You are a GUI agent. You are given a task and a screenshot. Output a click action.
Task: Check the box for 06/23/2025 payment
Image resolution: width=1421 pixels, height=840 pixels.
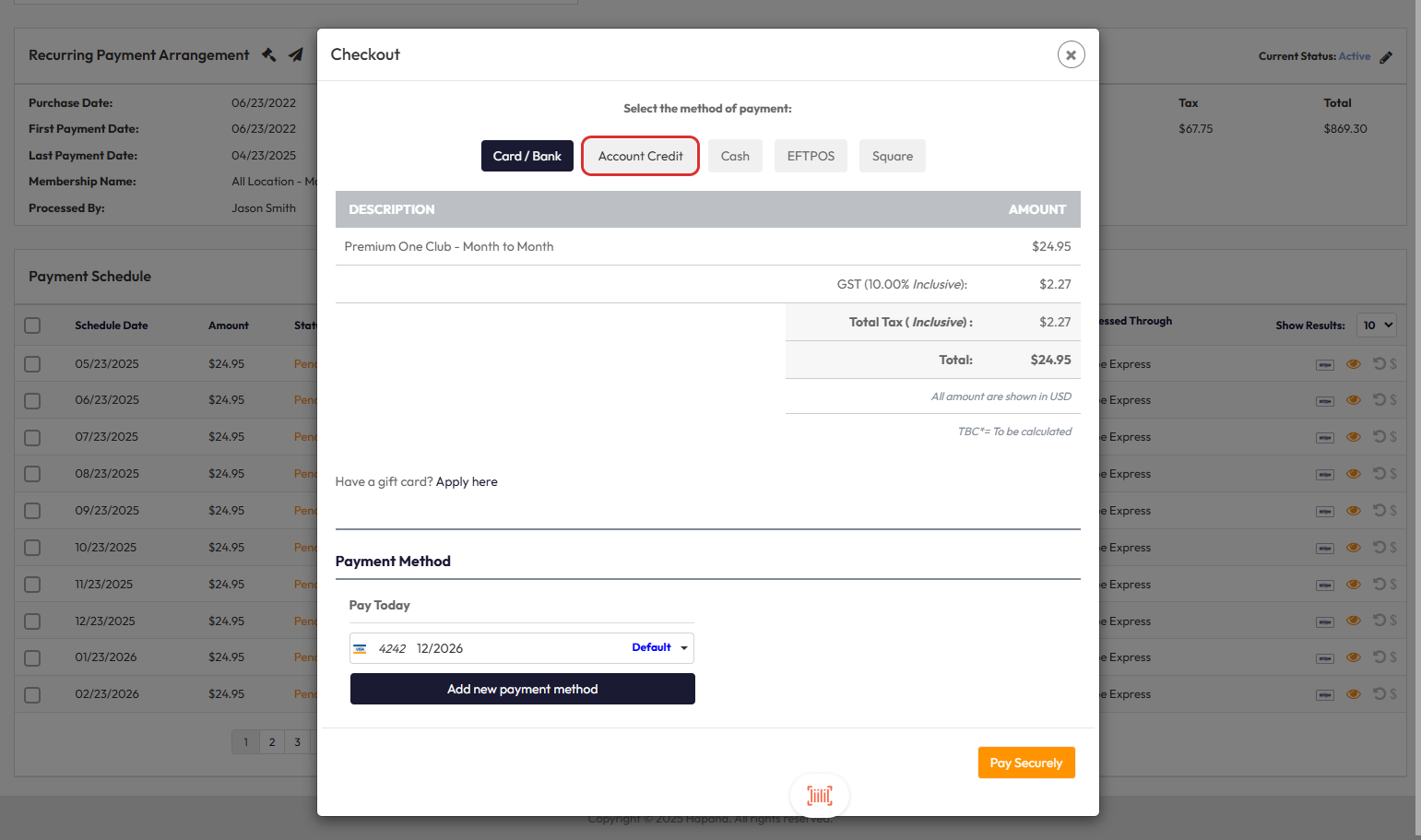tap(32, 400)
